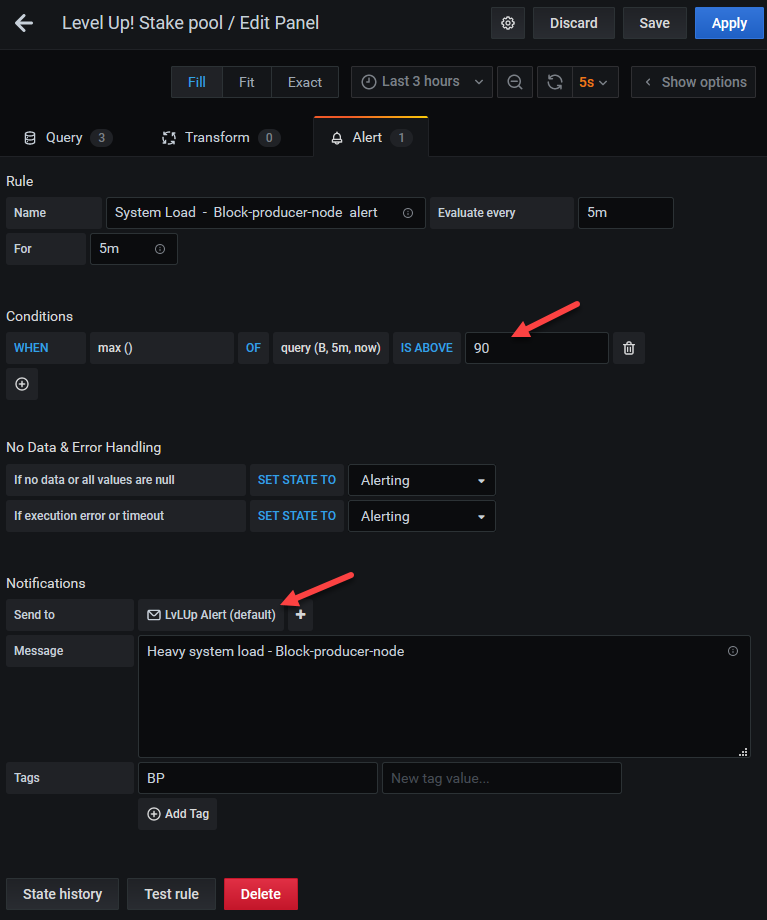Open the 5s refresh interval dropdown

pos(594,82)
